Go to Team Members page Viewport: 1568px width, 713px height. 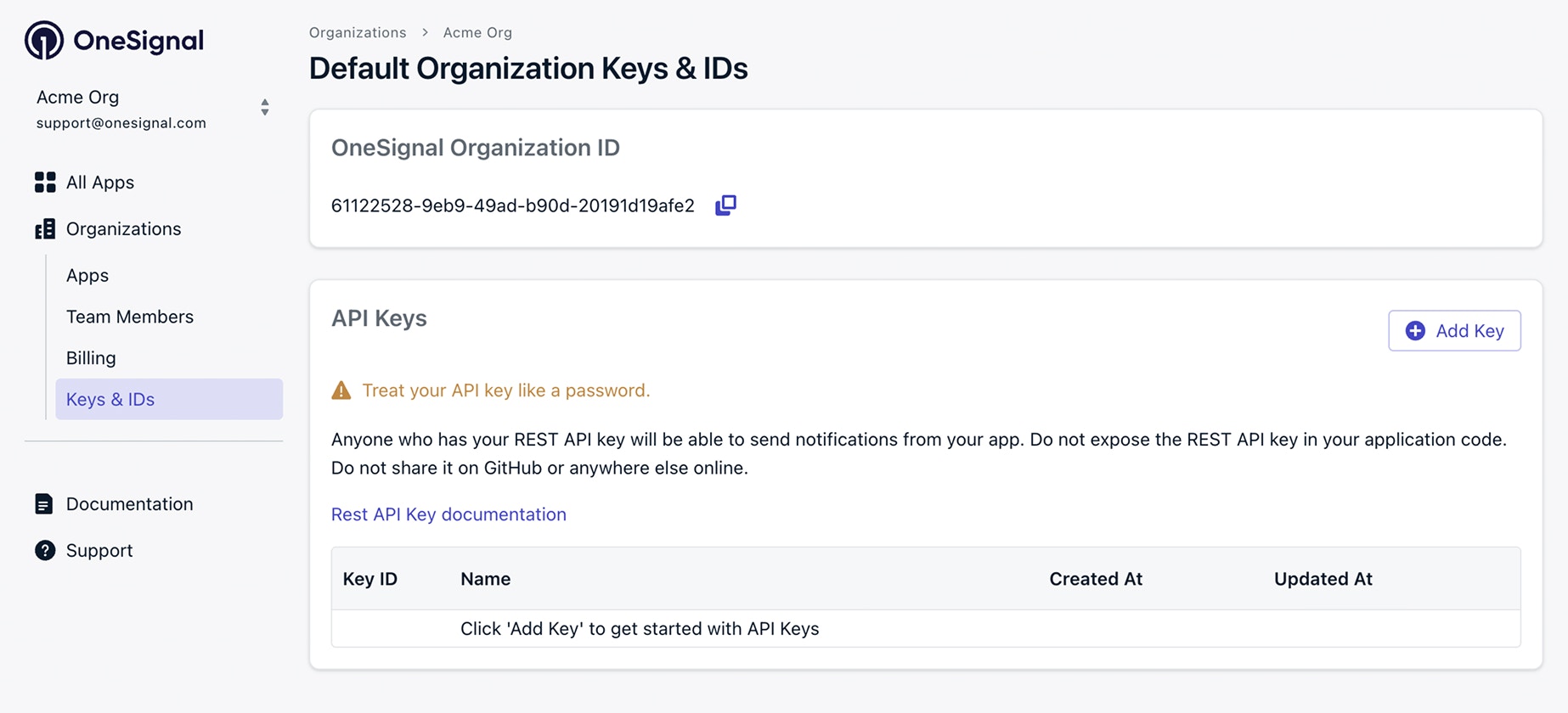point(130,317)
